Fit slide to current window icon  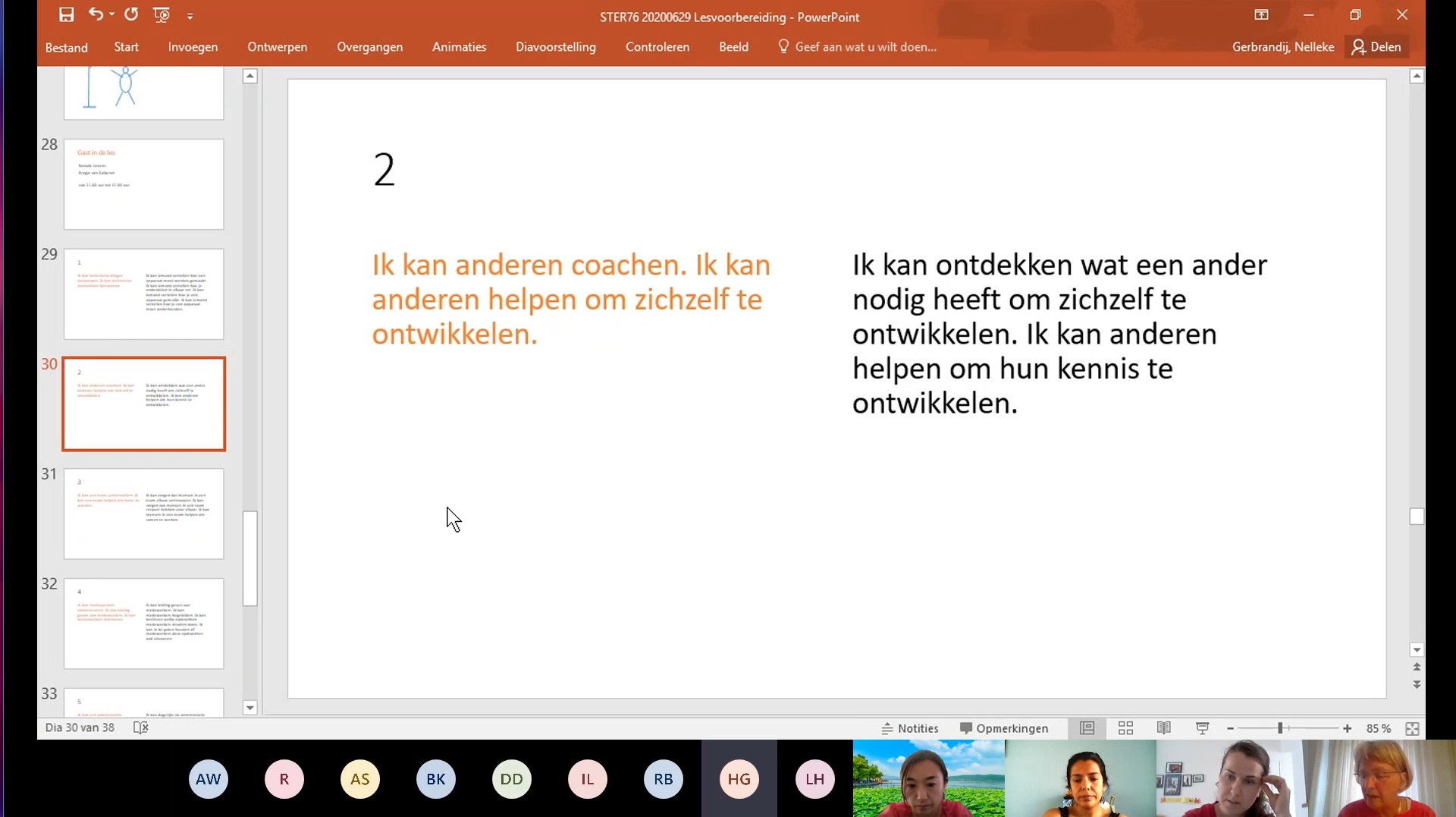(1412, 728)
